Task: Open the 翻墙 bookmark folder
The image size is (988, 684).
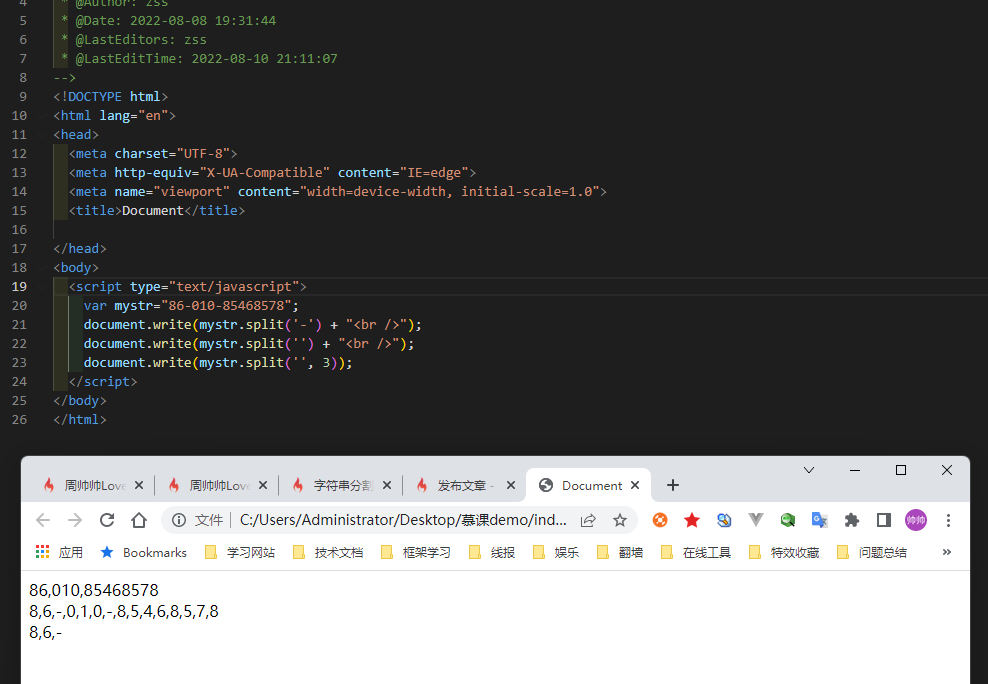Action: click(x=620, y=552)
